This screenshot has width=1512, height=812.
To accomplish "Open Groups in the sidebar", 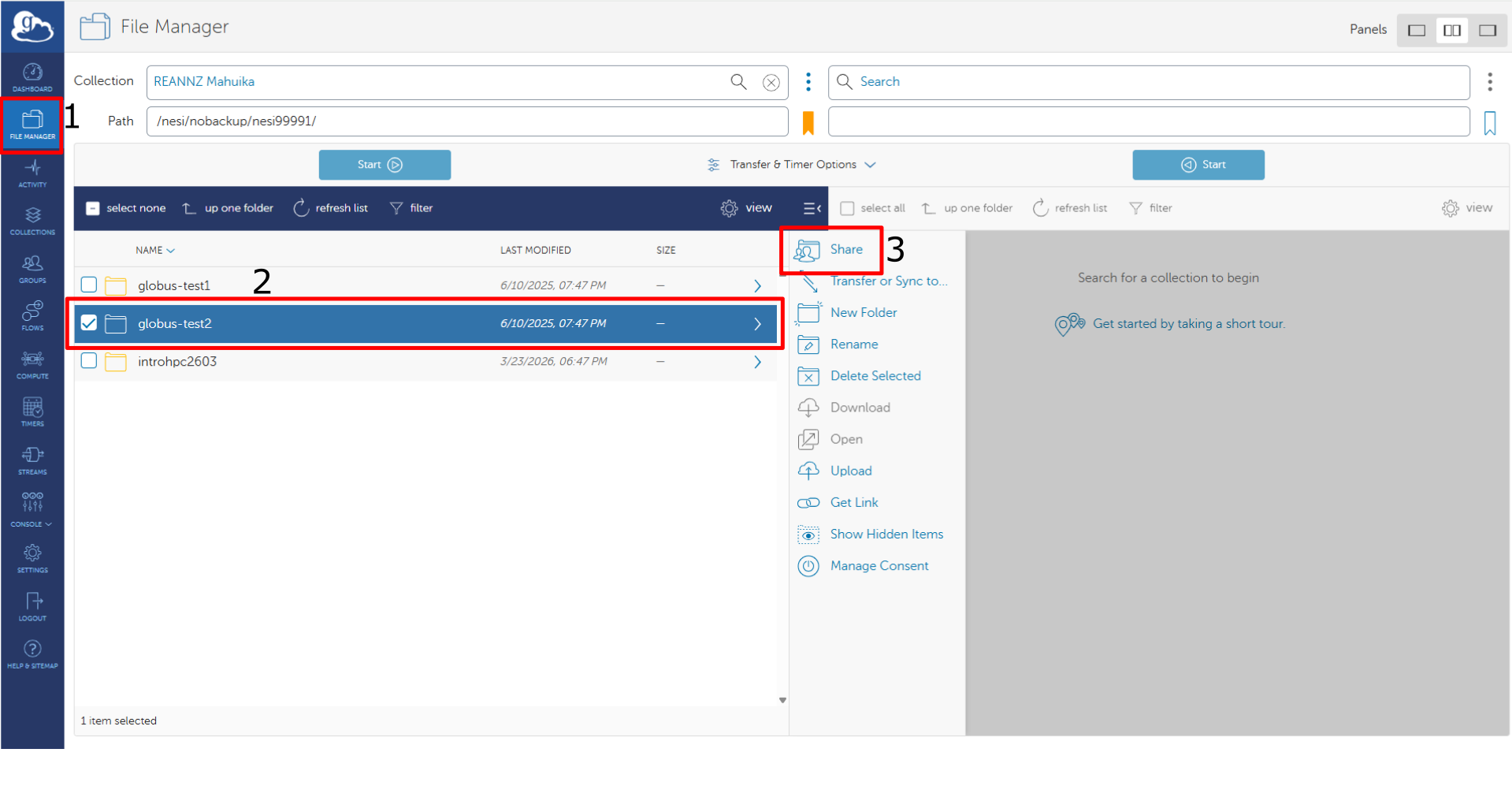I will 32,270.
